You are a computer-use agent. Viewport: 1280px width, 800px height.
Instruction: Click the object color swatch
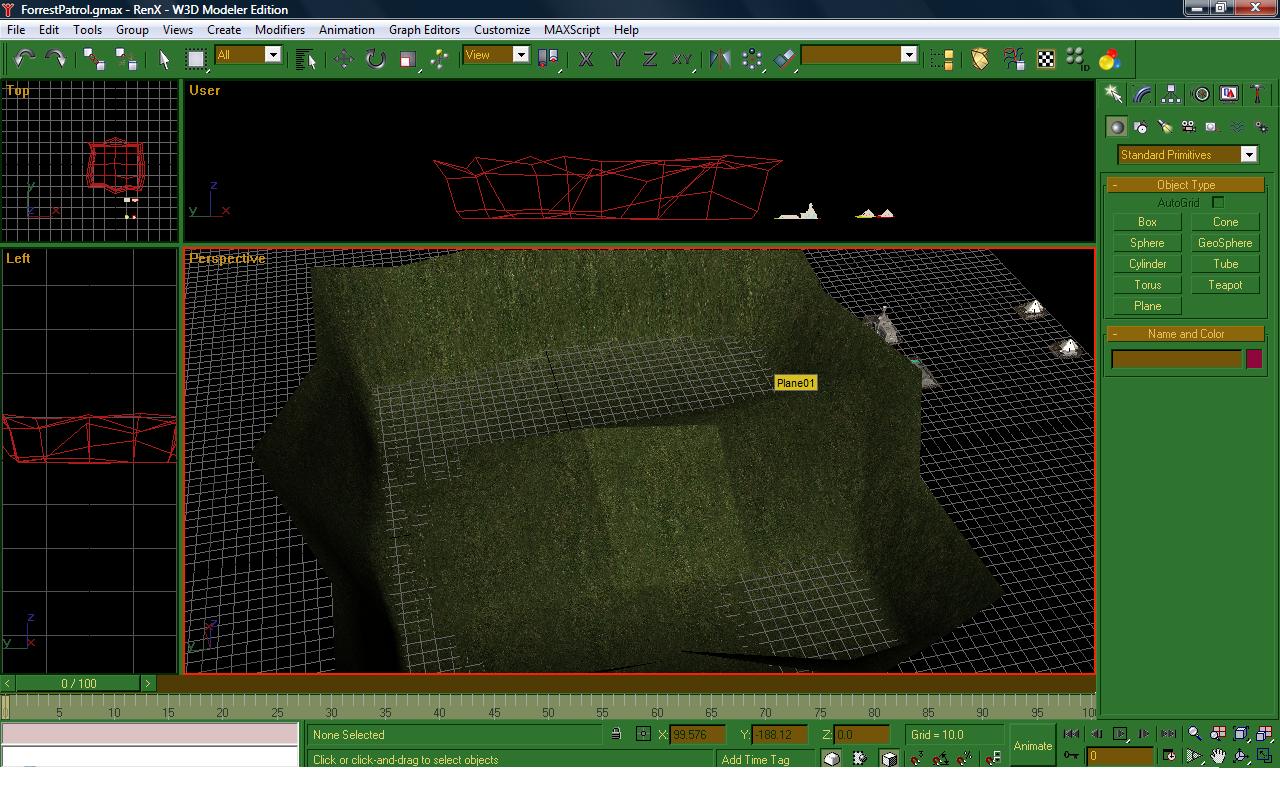pyautogui.click(x=1254, y=359)
